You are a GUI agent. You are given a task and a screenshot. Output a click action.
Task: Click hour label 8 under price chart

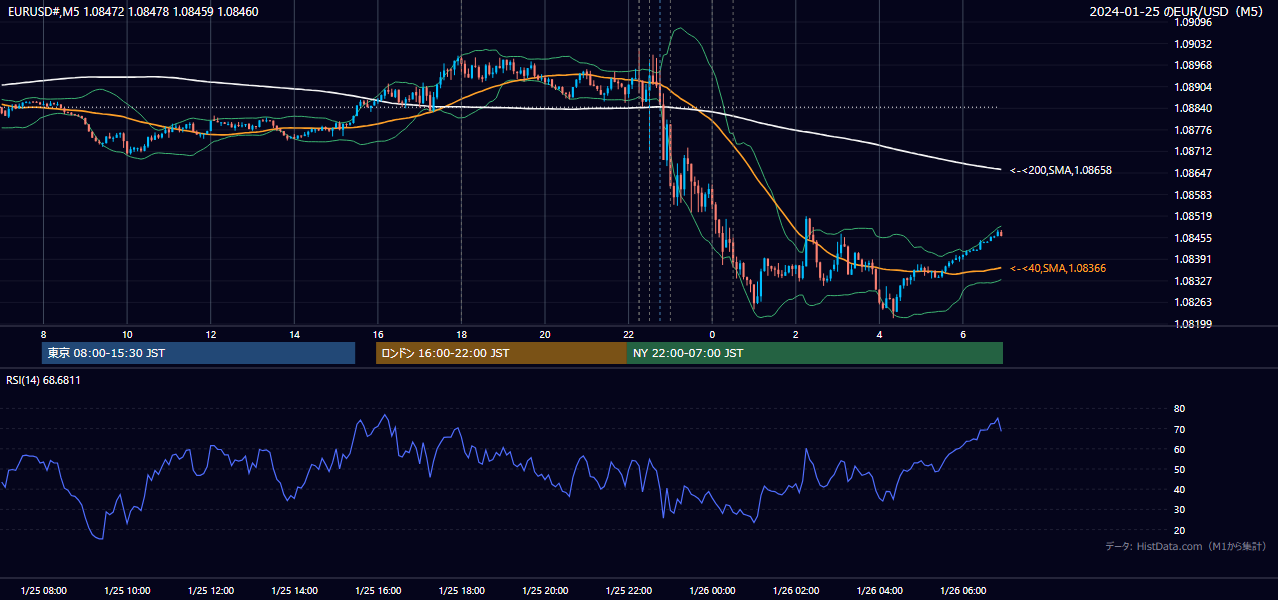pos(43,334)
